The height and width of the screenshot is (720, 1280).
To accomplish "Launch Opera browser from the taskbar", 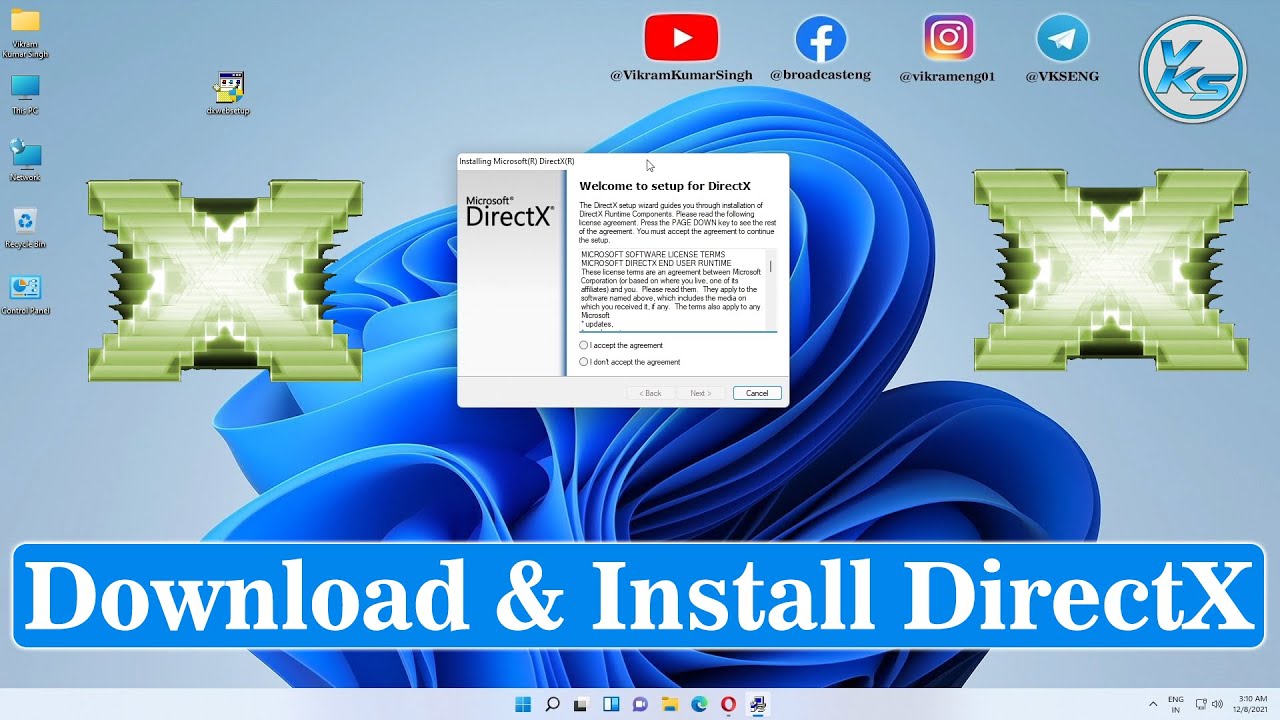I will coord(729,704).
